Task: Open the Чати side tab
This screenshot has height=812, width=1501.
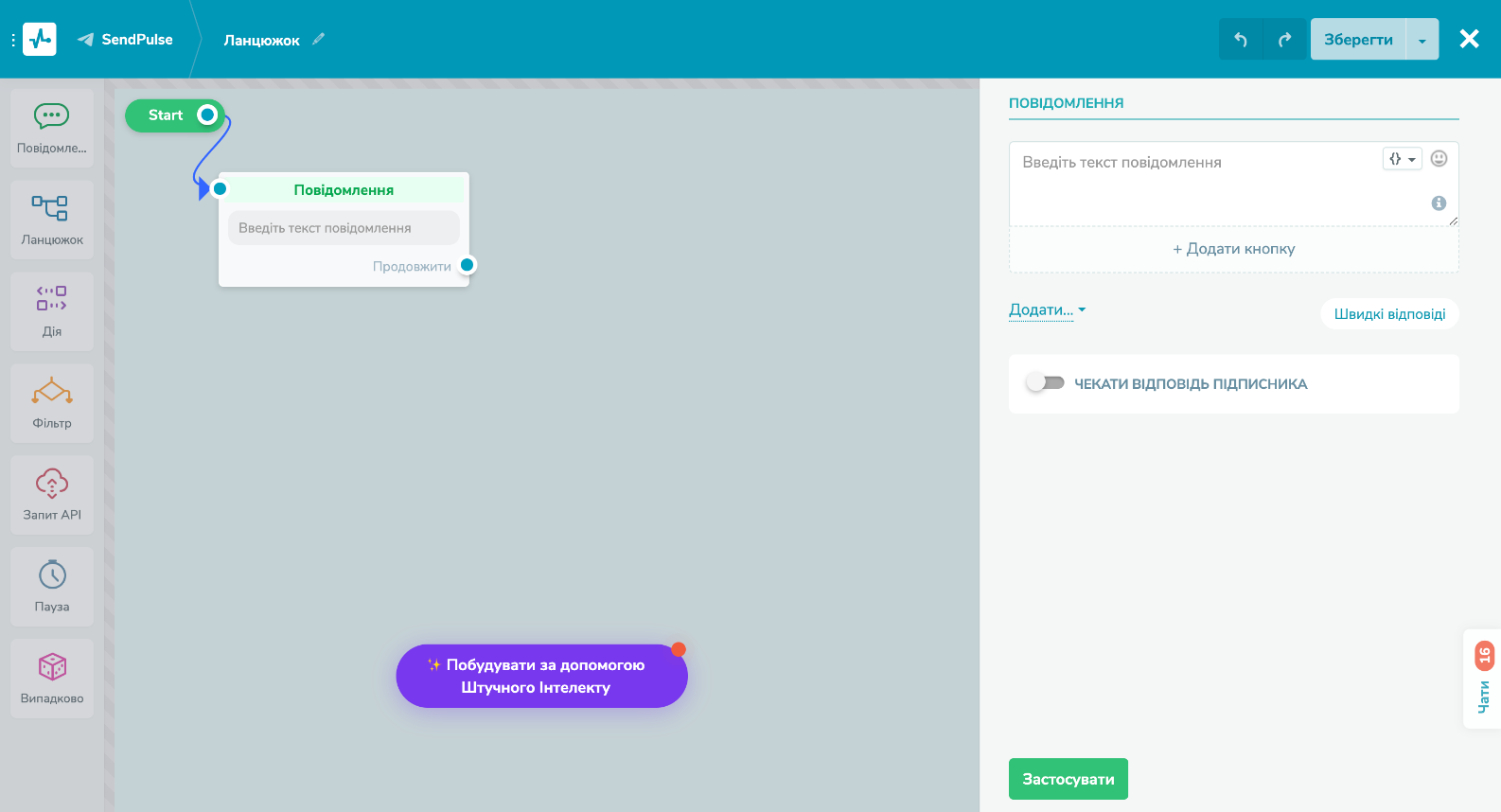Action: tap(1483, 681)
